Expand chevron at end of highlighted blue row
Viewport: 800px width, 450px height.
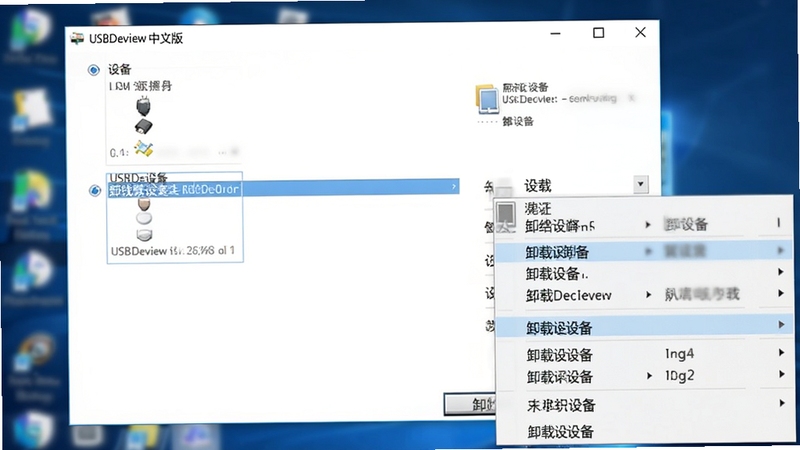pyautogui.click(x=454, y=187)
